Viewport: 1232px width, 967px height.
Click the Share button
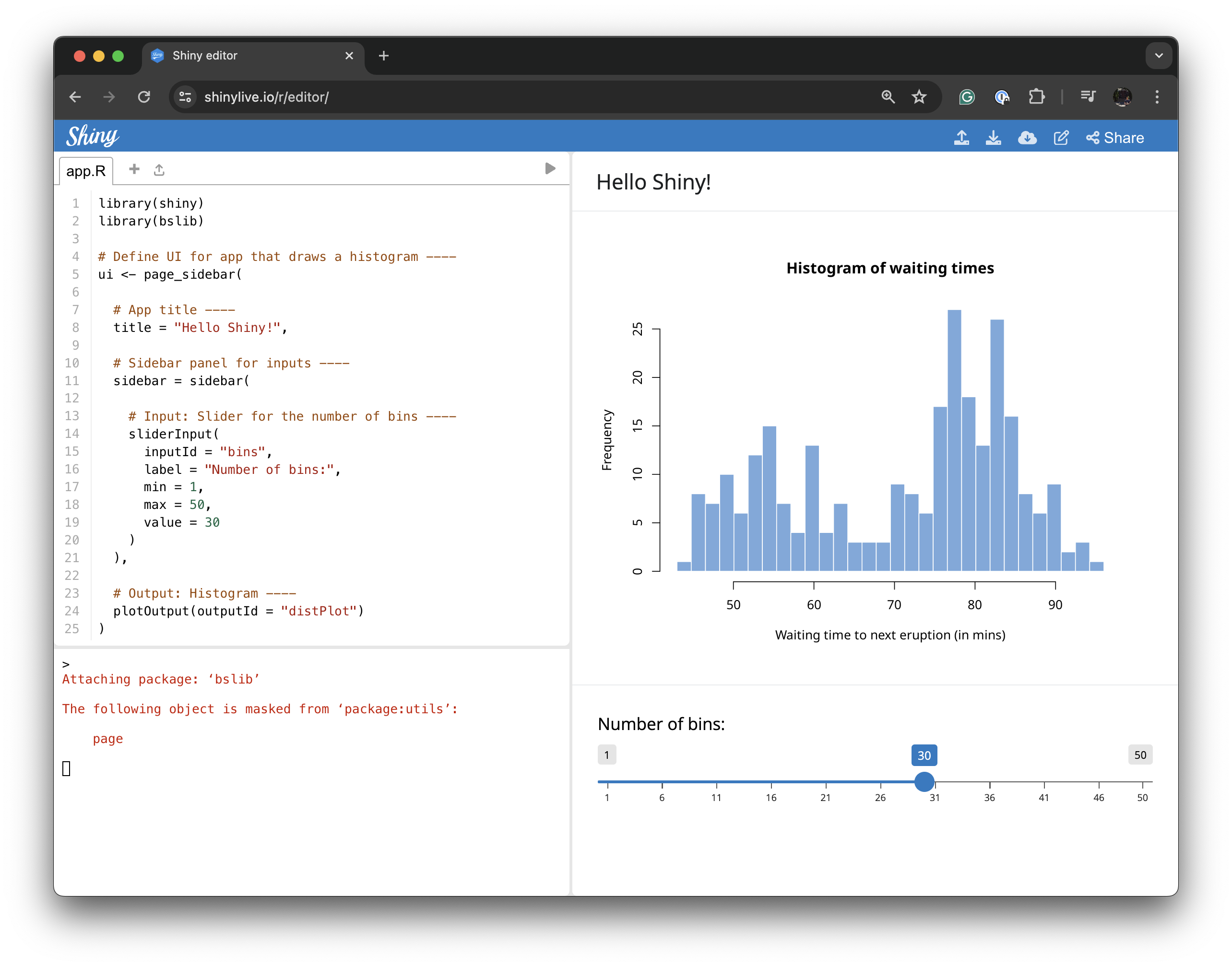[x=1115, y=138]
